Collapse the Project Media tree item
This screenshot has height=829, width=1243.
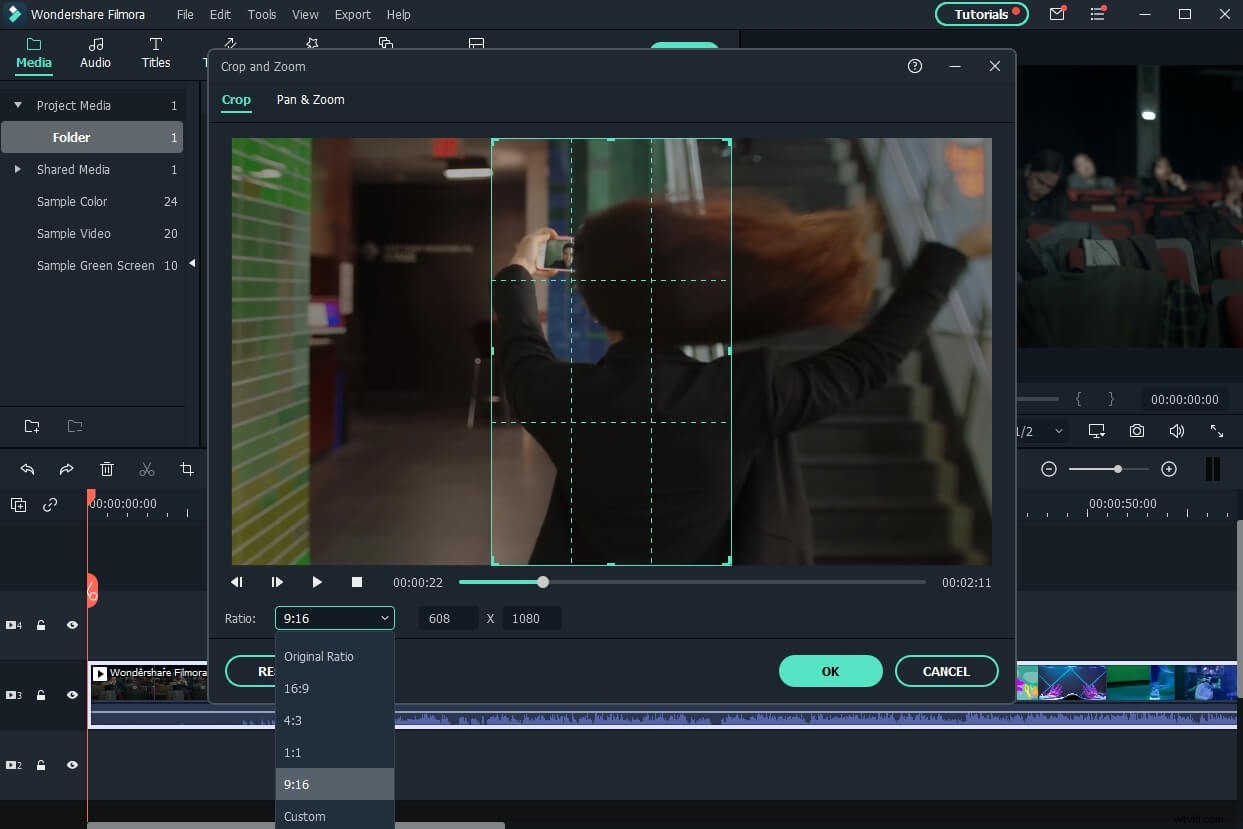click(17, 105)
